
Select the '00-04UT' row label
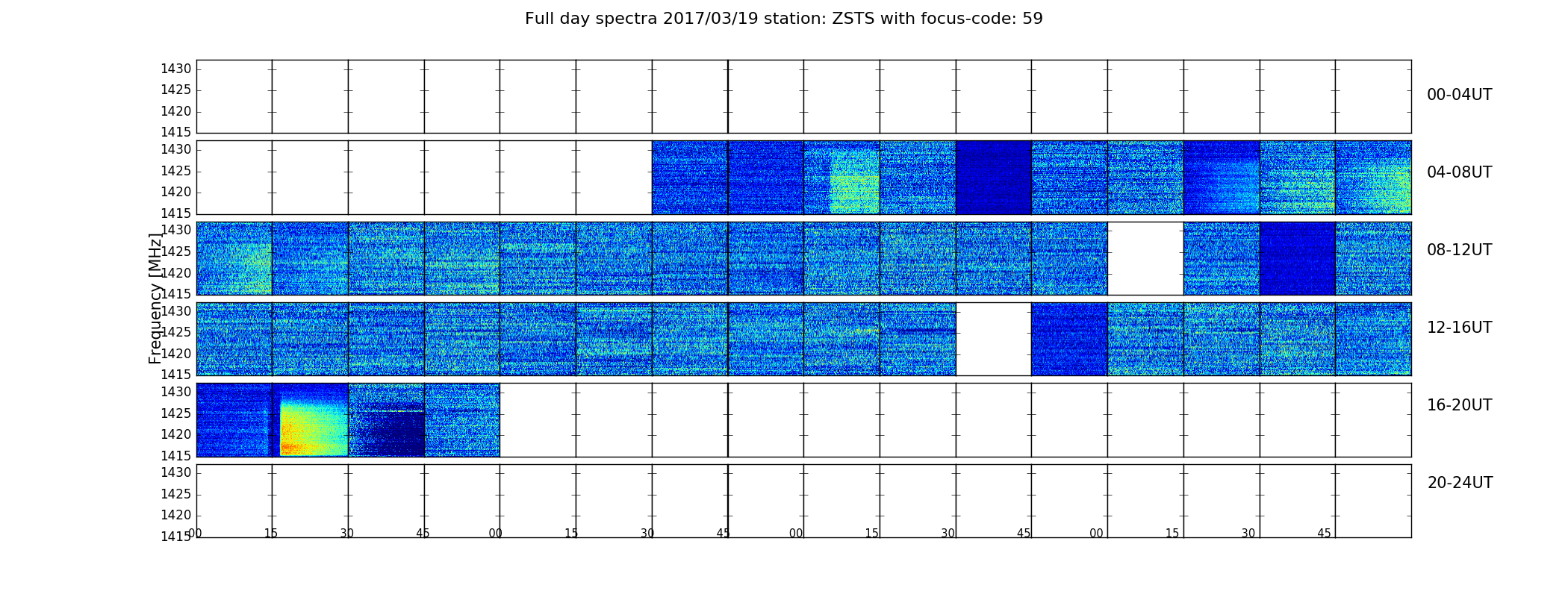click(1460, 95)
